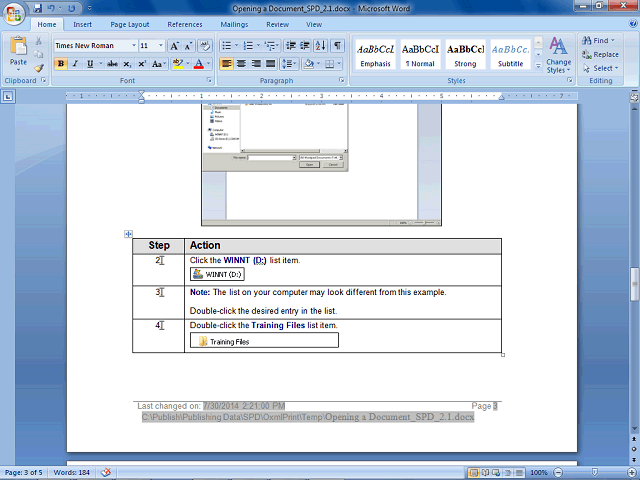The image size is (640, 480).
Task: Apply red font color
Action: (x=199, y=64)
